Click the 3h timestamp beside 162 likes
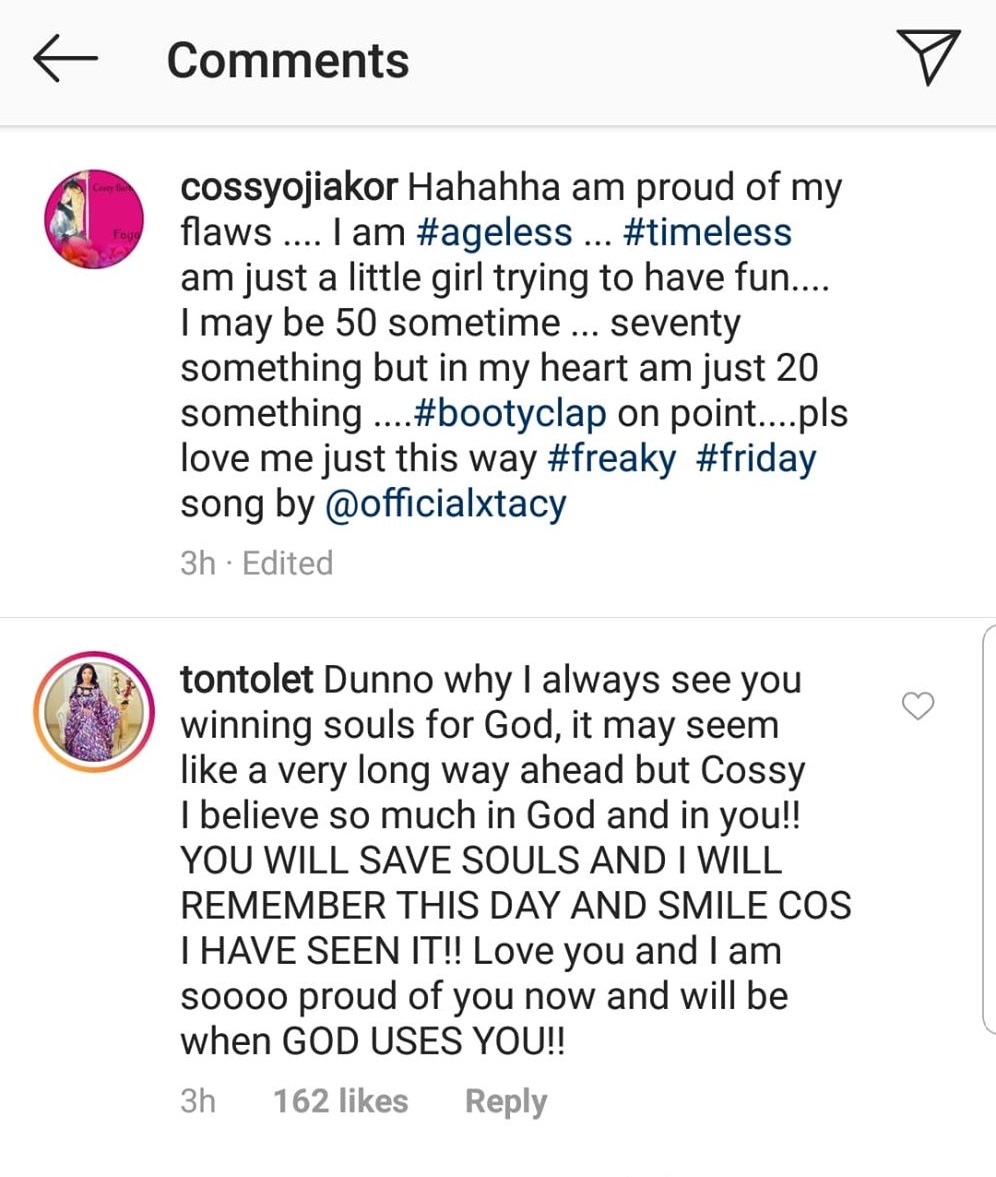The image size is (996, 1177). [x=198, y=1102]
